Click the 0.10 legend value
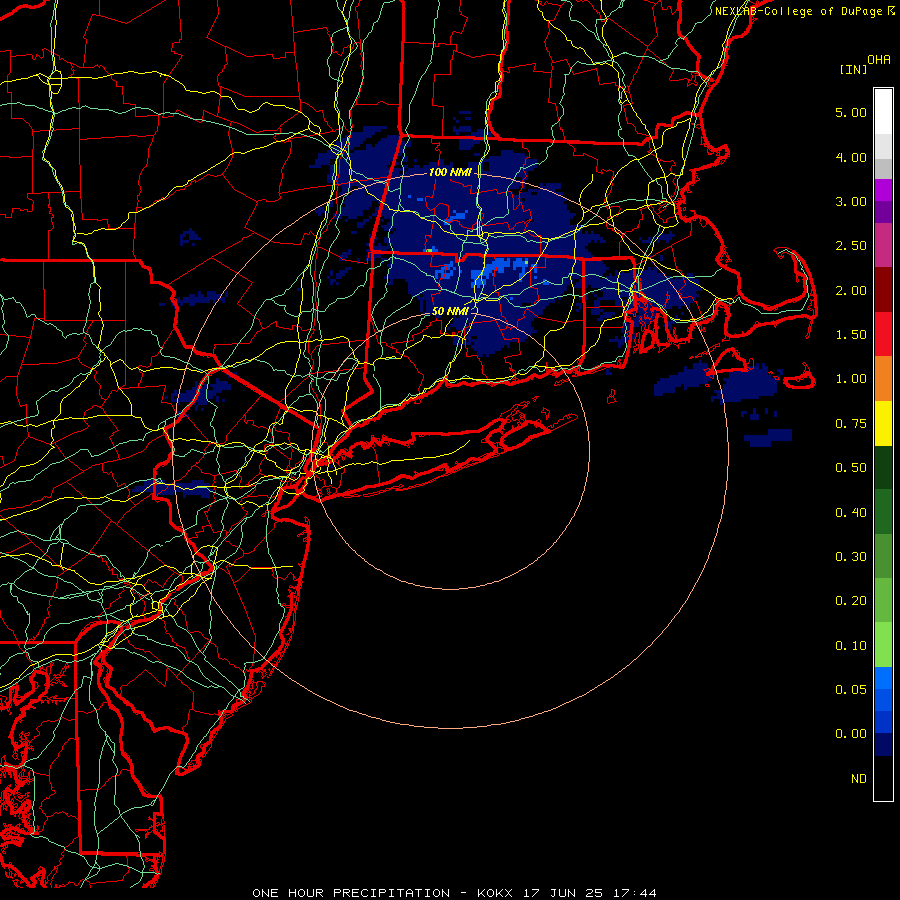This screenshot has height=900, width=900. pyautogui.click(x=851, y=646)
